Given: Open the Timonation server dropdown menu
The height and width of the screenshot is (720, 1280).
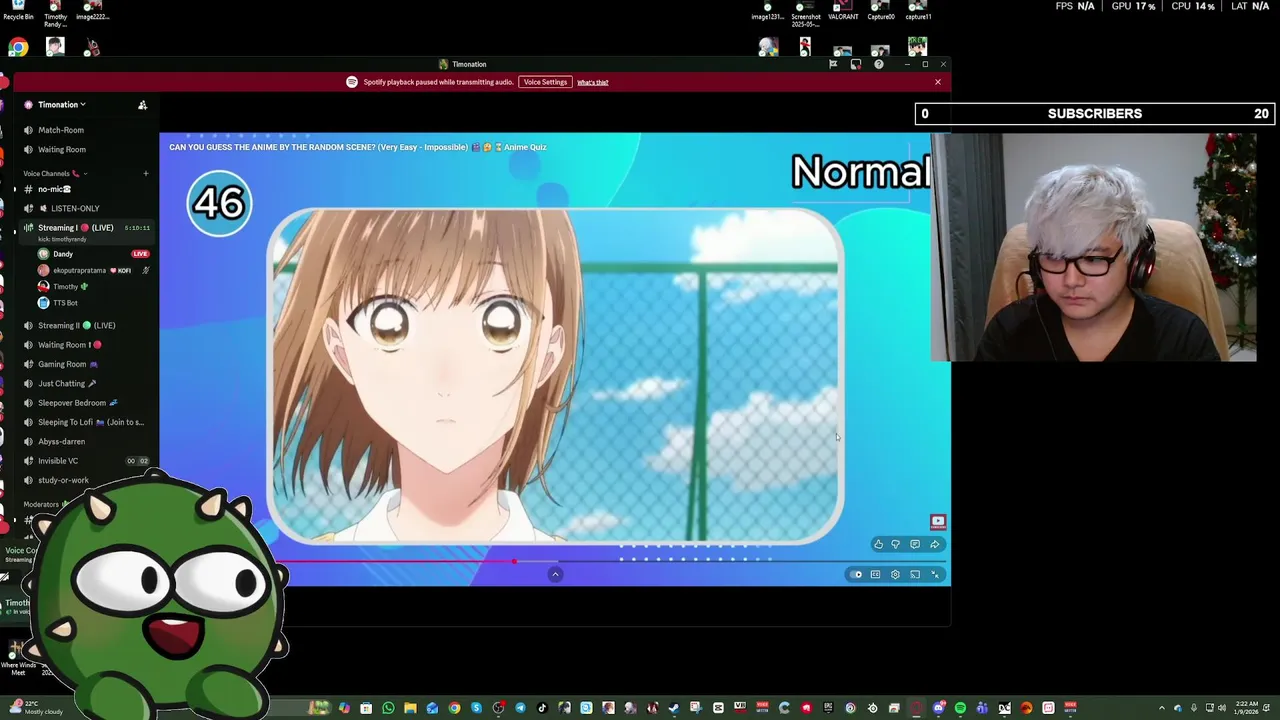Looking at the screenshot, I should [x=62, y=104].
